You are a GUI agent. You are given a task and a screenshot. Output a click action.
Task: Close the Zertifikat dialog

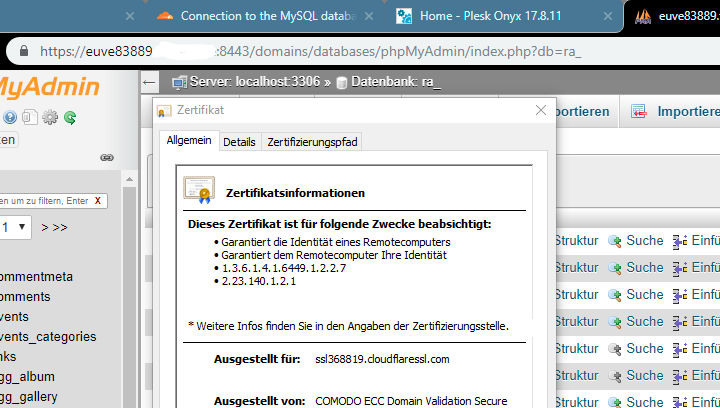[541, 110]
